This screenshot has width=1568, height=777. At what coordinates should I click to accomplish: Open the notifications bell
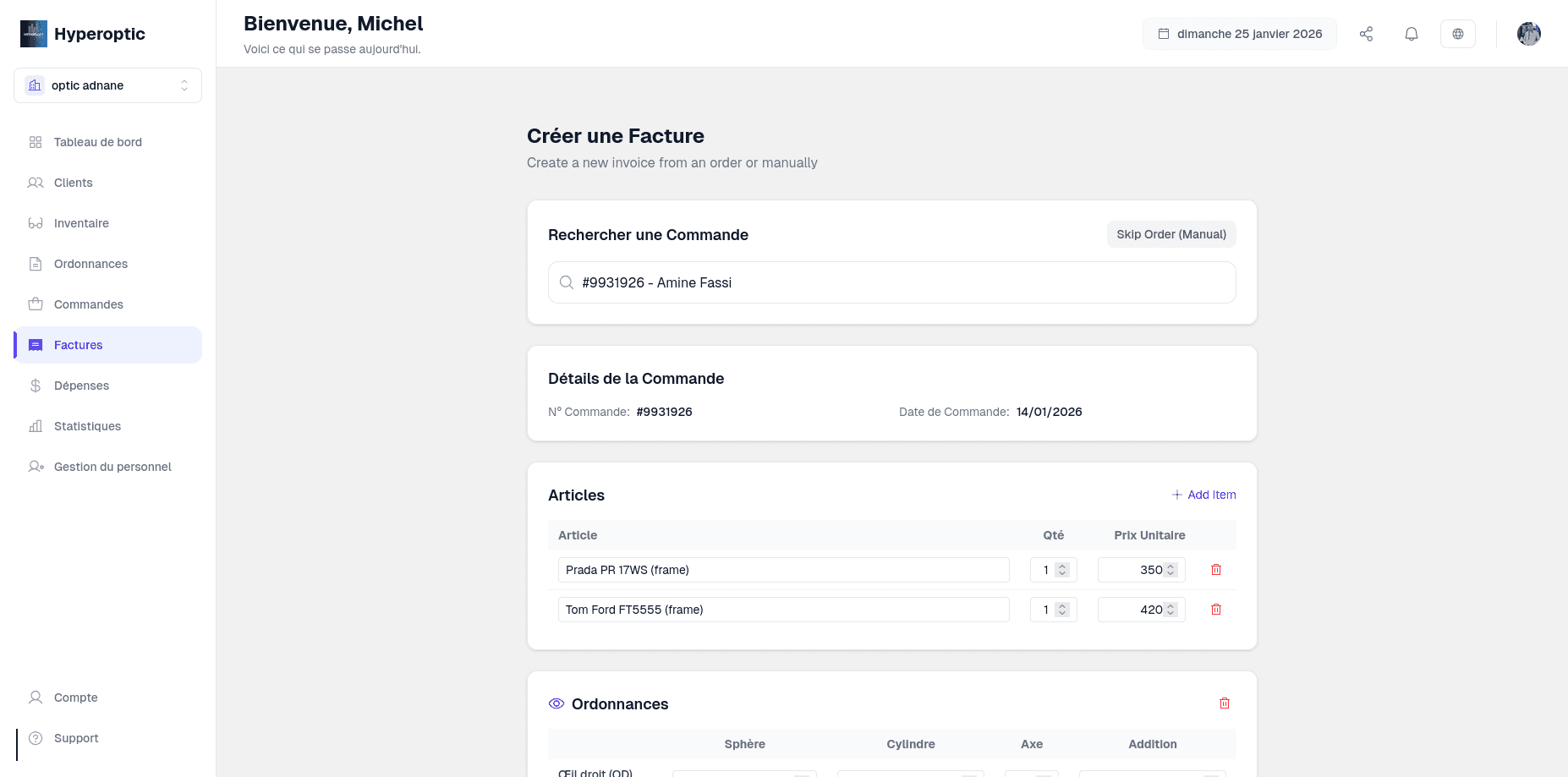(1411, 34)
